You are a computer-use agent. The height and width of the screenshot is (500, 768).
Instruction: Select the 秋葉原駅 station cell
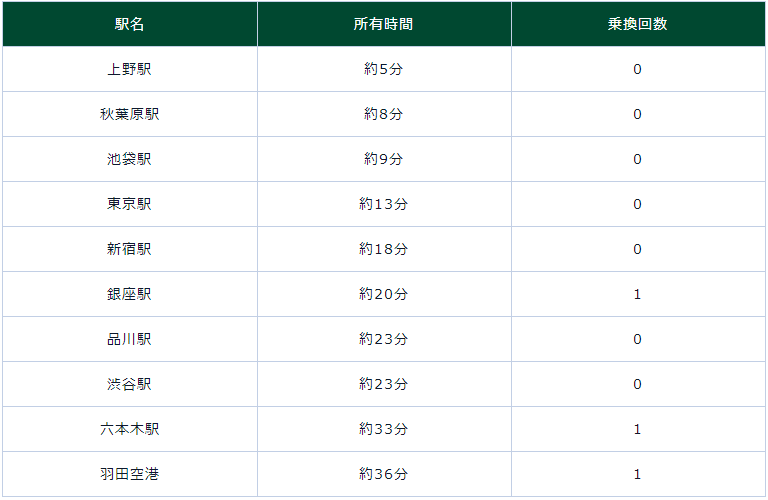click(130, 114)
